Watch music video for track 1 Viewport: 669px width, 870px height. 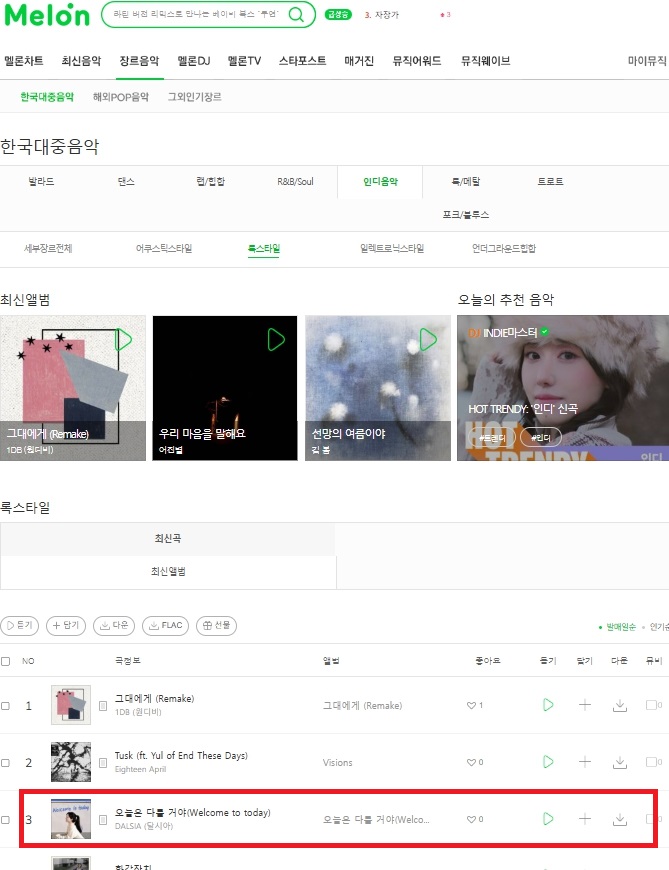pos(653,705)
